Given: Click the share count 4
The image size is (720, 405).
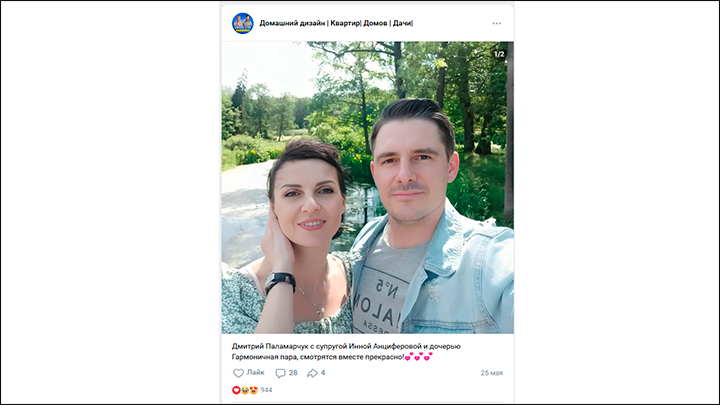Looking at the screenshot, I should pyautogui.click(x=323, y=372).
